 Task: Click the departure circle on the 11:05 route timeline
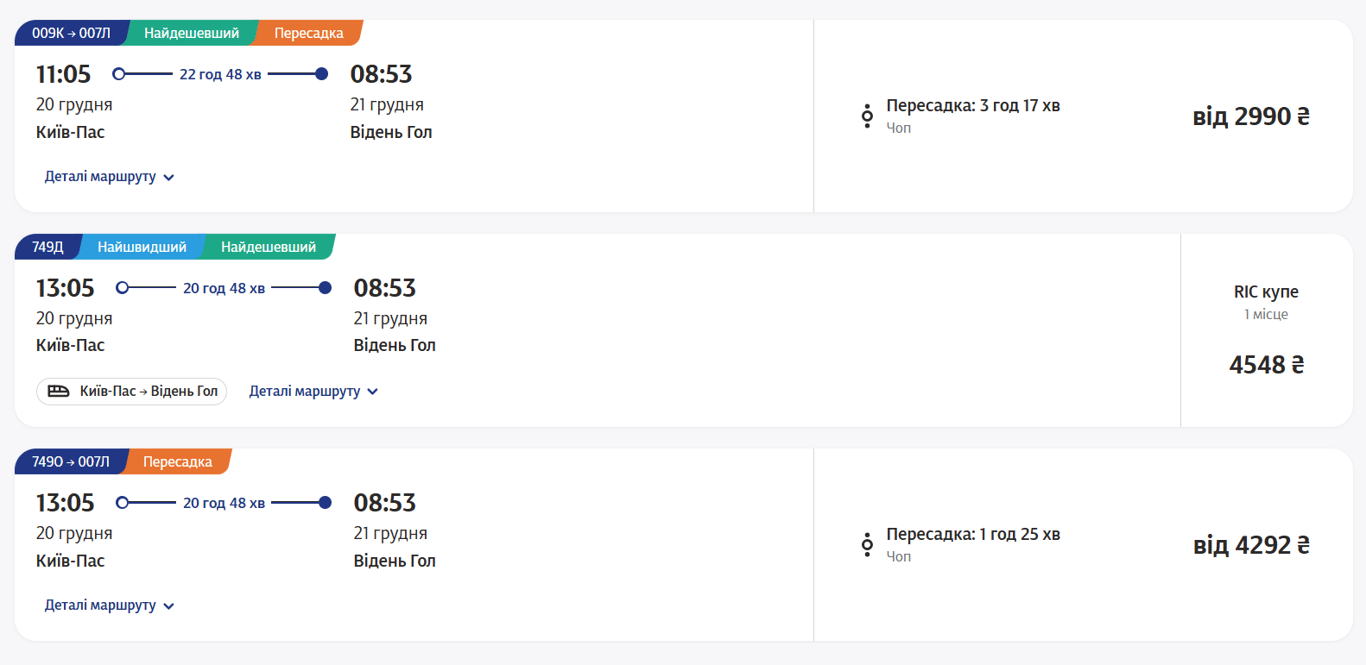(x=120, y=73)
